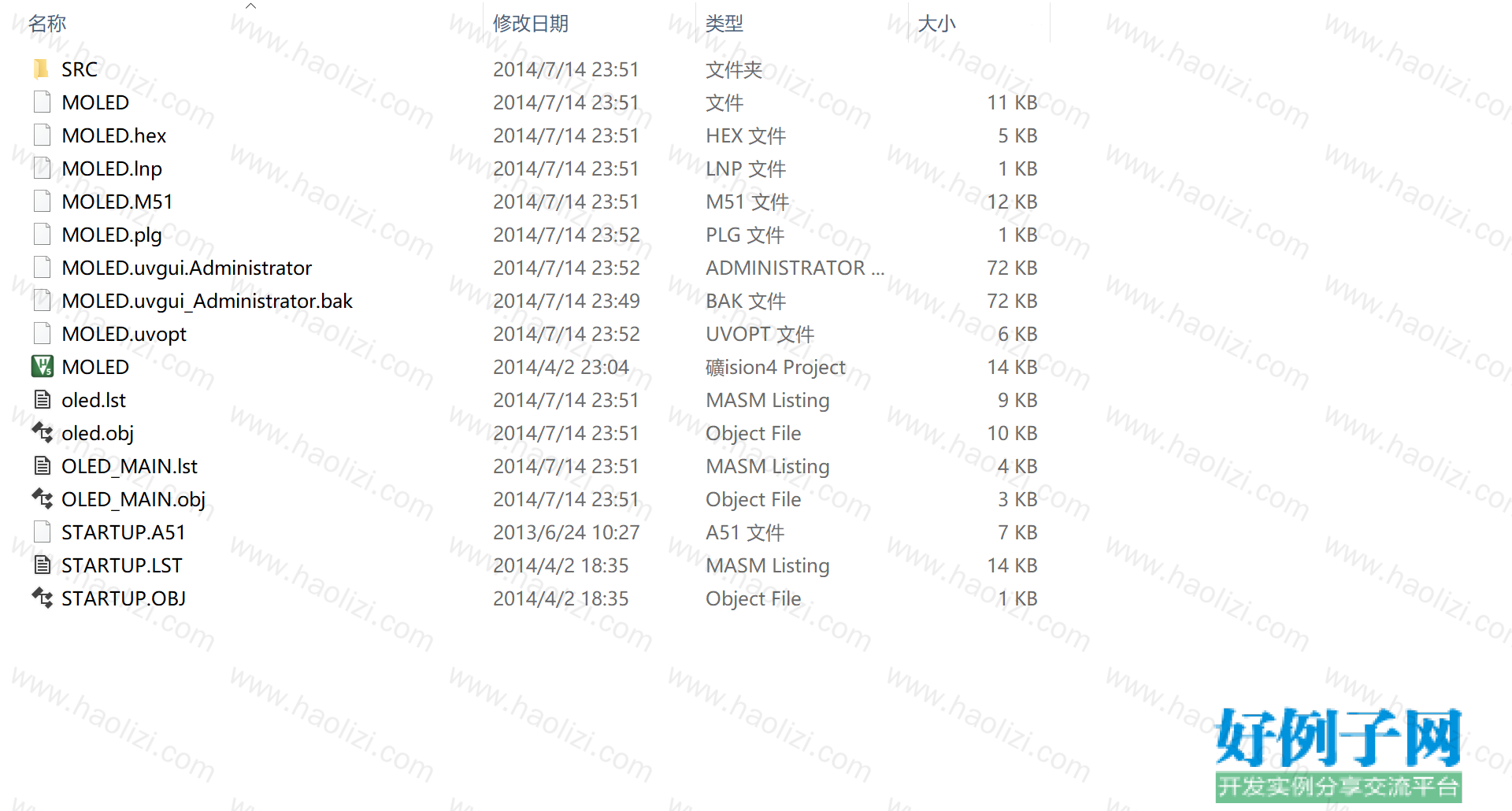Click the M51 文件 type cell
1512x811 pixels.
click(747, 202)
